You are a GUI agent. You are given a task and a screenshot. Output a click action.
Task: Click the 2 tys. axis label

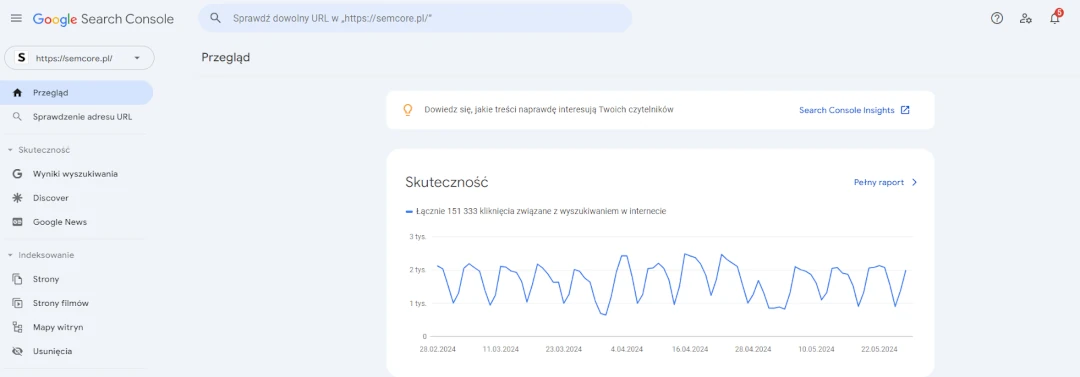click(x=418, y=270)
